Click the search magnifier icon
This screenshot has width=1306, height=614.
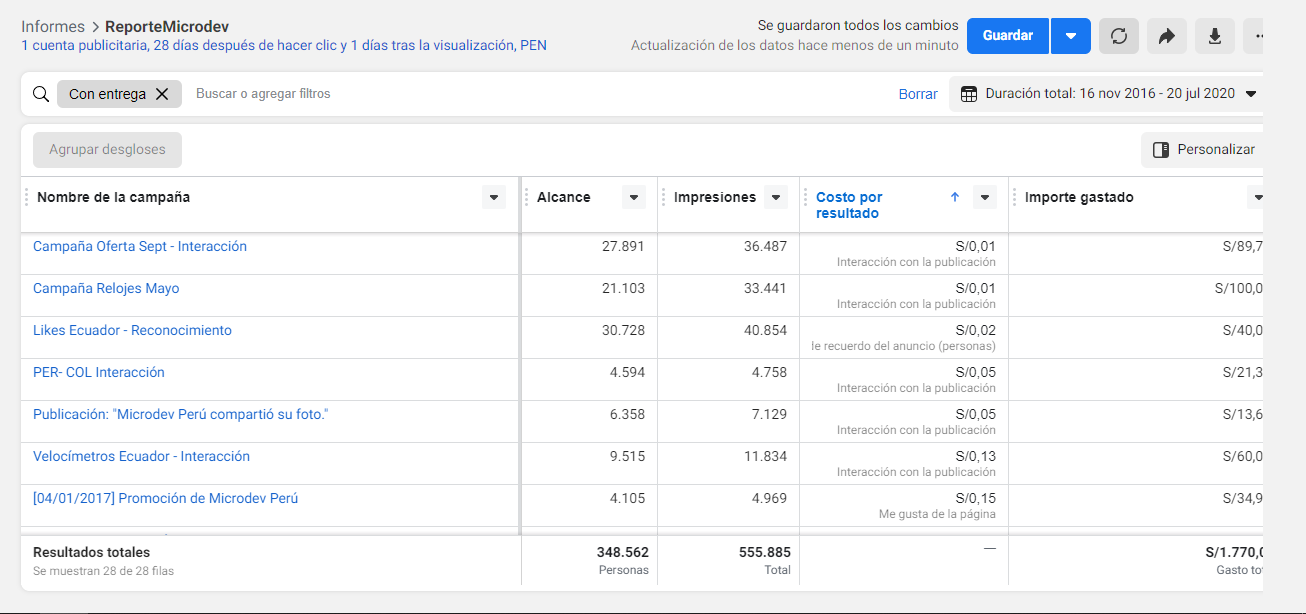[x=41, y=94]
